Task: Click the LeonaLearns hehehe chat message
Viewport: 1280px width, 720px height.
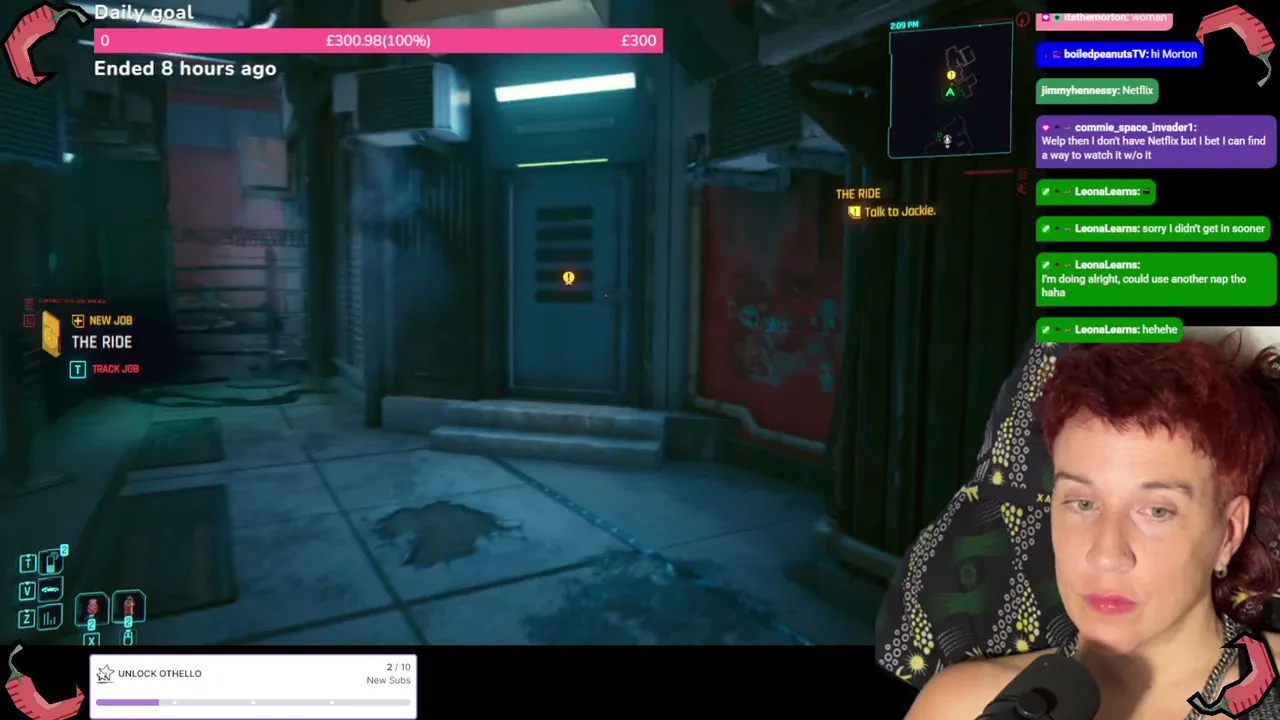Action: (x=1109, y=330)
